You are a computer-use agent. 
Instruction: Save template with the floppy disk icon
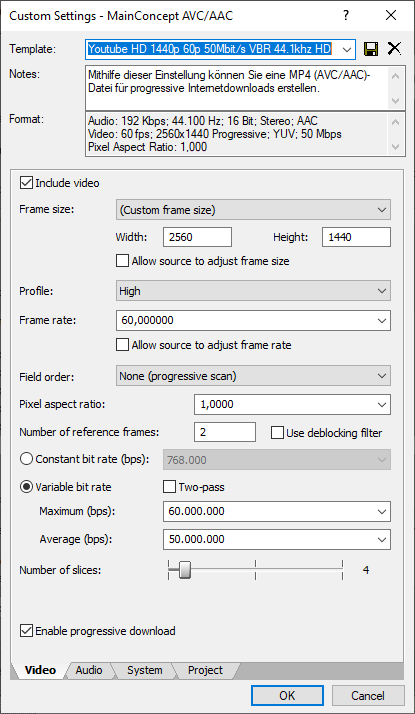(371, 49)
